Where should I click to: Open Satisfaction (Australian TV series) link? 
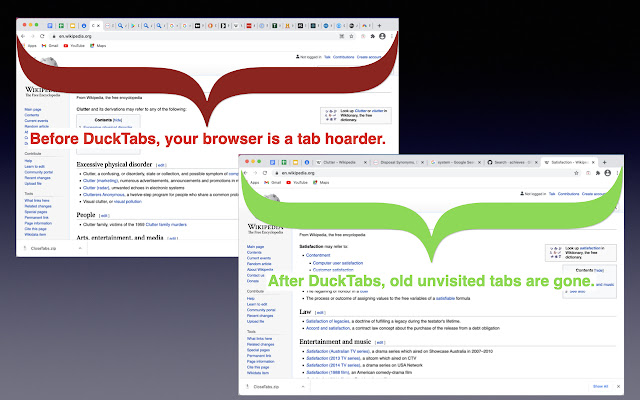(x=338, y=351)
